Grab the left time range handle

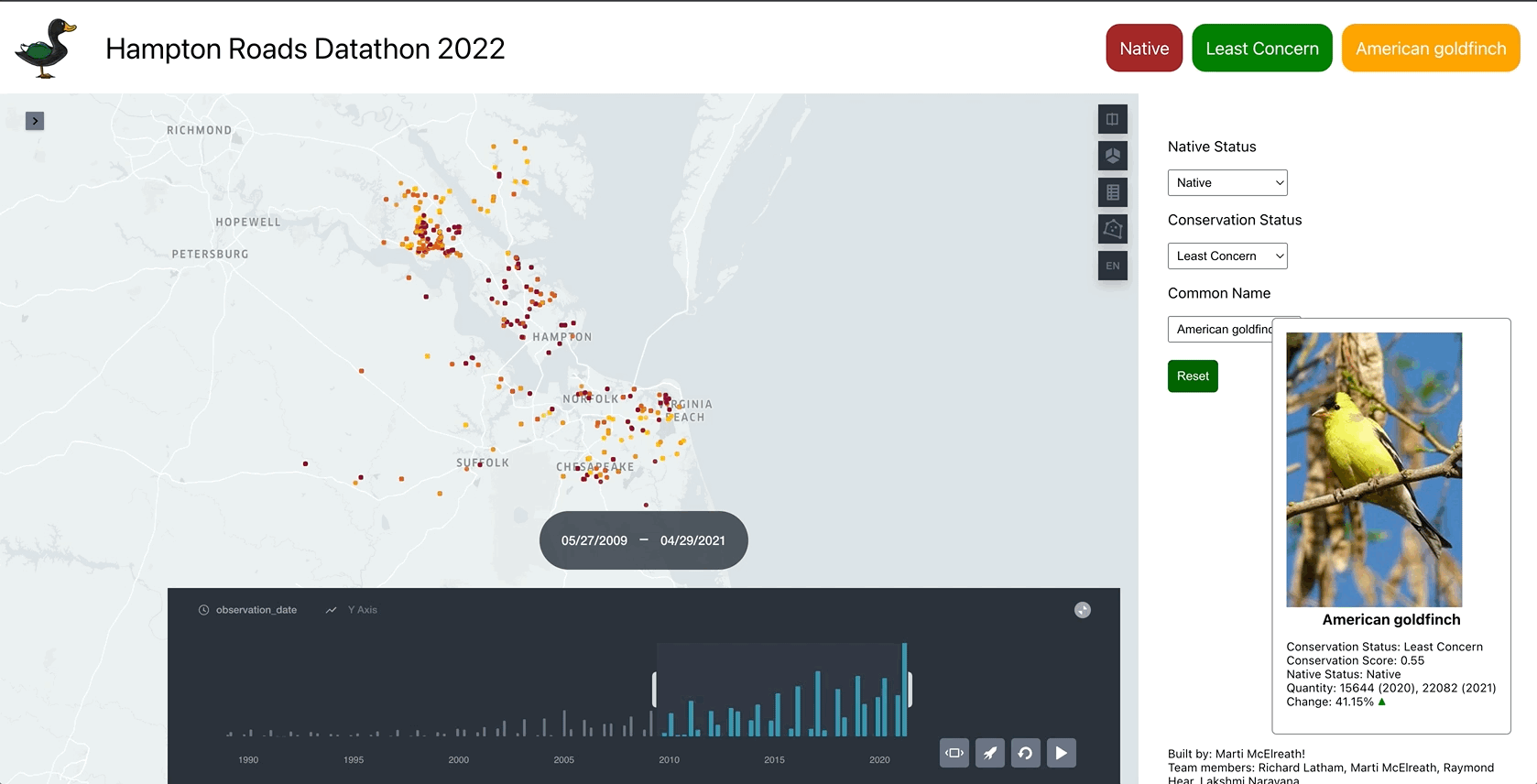point(655,689)
